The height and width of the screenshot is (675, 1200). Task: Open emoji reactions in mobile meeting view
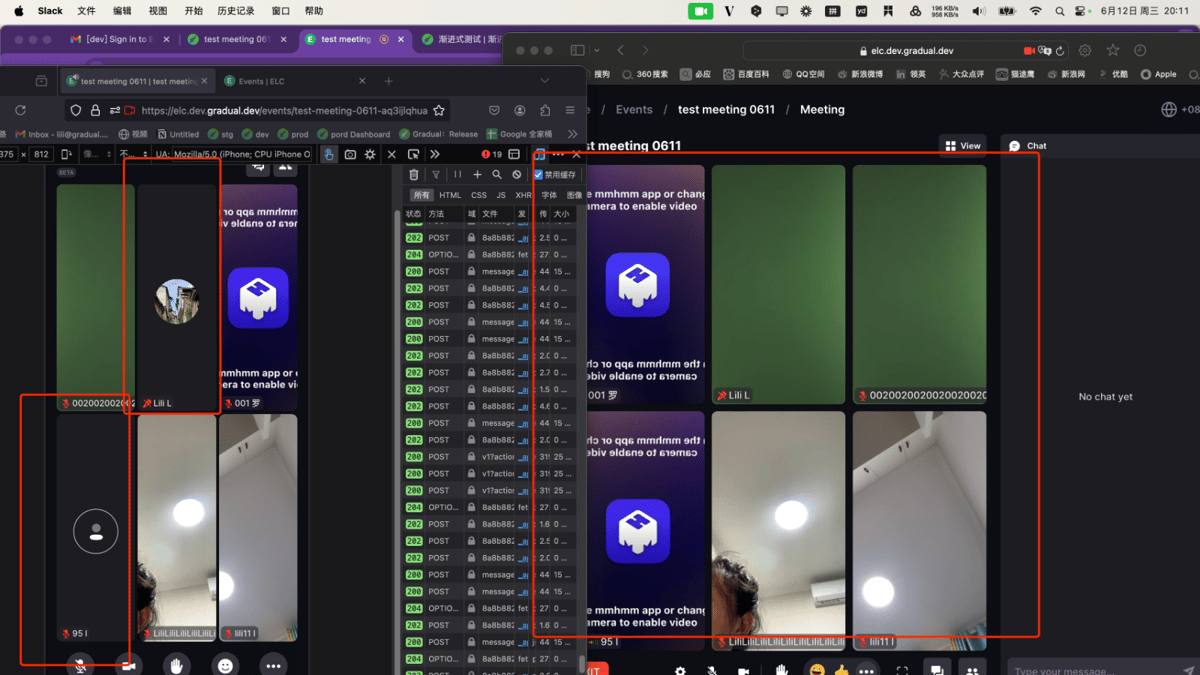click(x=225, y=665)
